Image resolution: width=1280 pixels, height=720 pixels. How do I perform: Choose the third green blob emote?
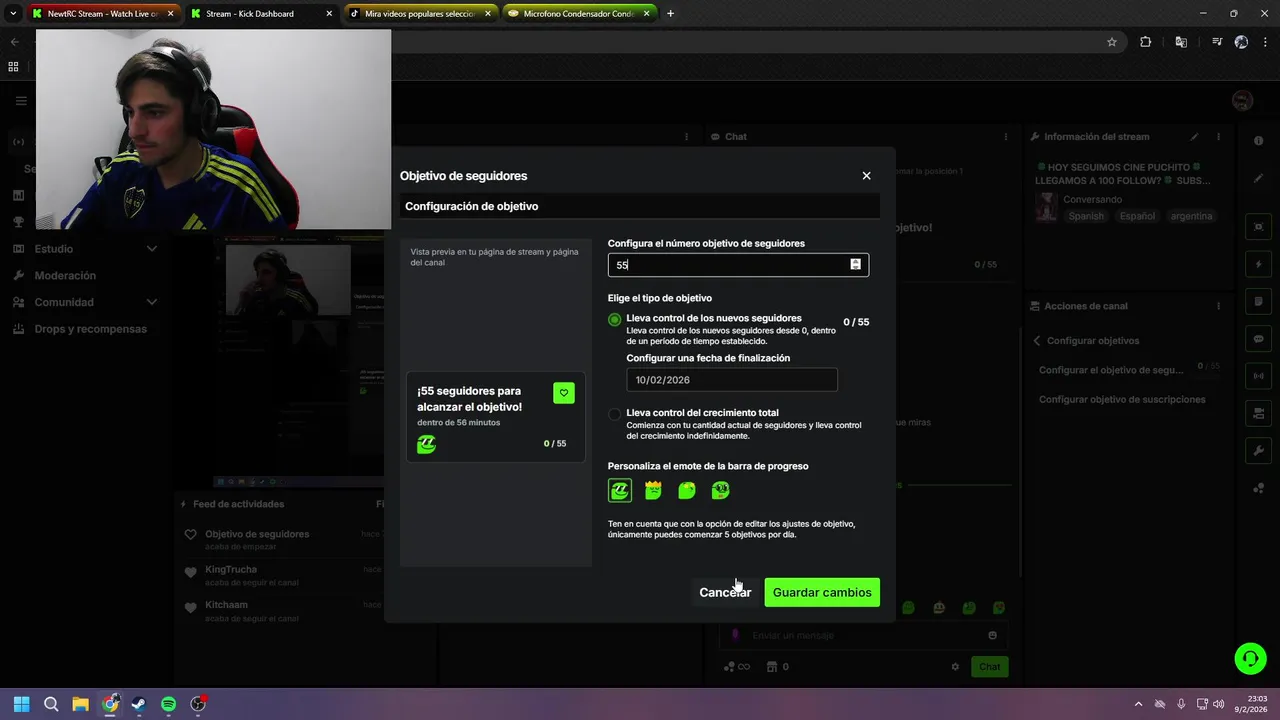(687, 490)
